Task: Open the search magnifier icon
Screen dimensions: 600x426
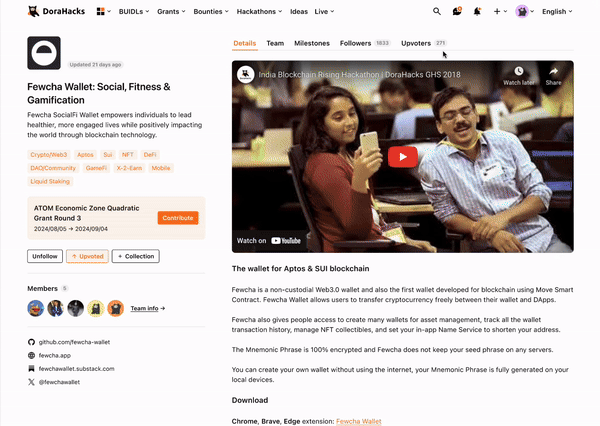Action: tap(437, 11)
